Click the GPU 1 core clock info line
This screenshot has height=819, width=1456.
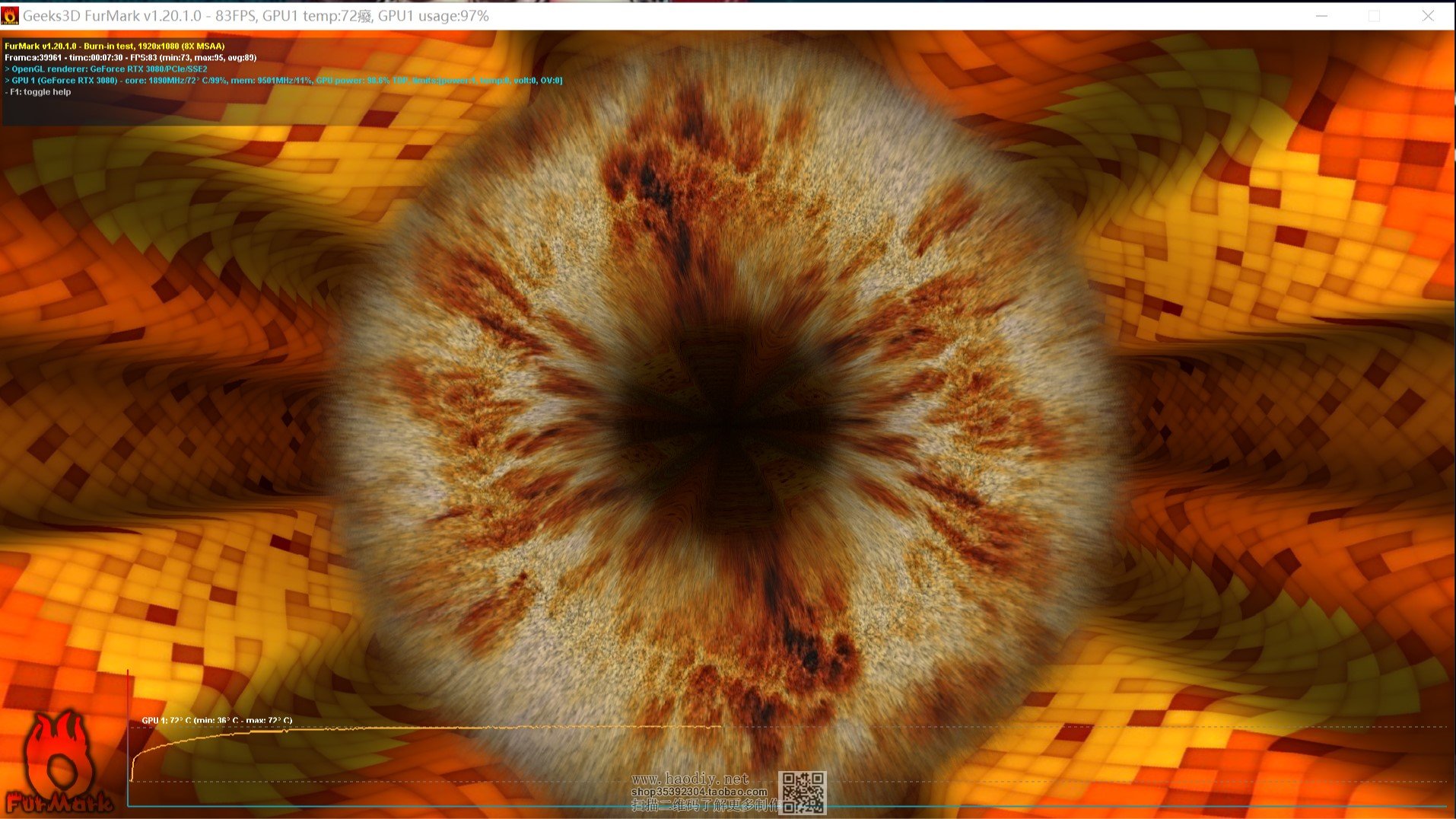coord(283,81)
